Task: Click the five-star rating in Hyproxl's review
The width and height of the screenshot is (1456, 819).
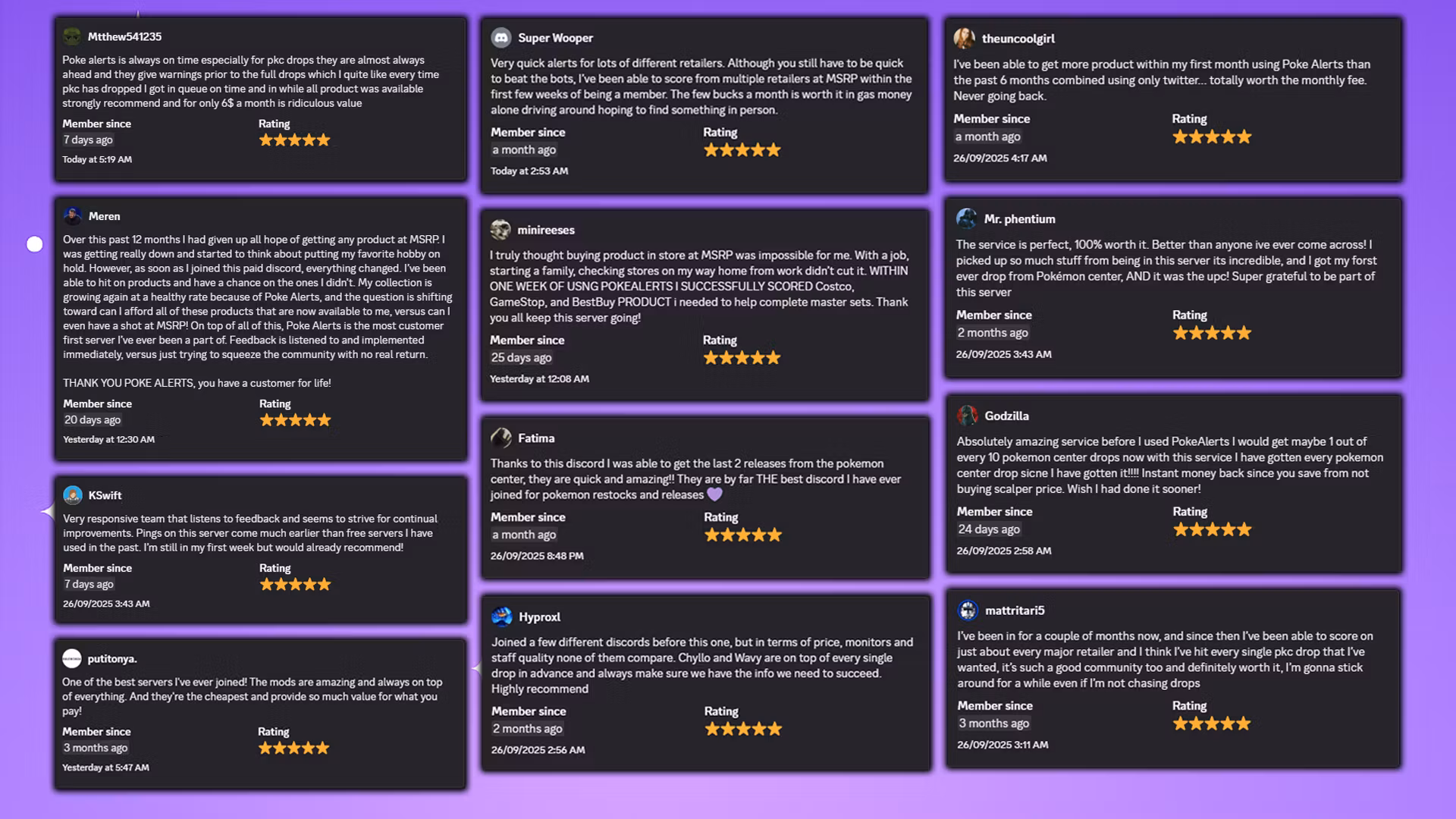Action: (x=742, y=729)
